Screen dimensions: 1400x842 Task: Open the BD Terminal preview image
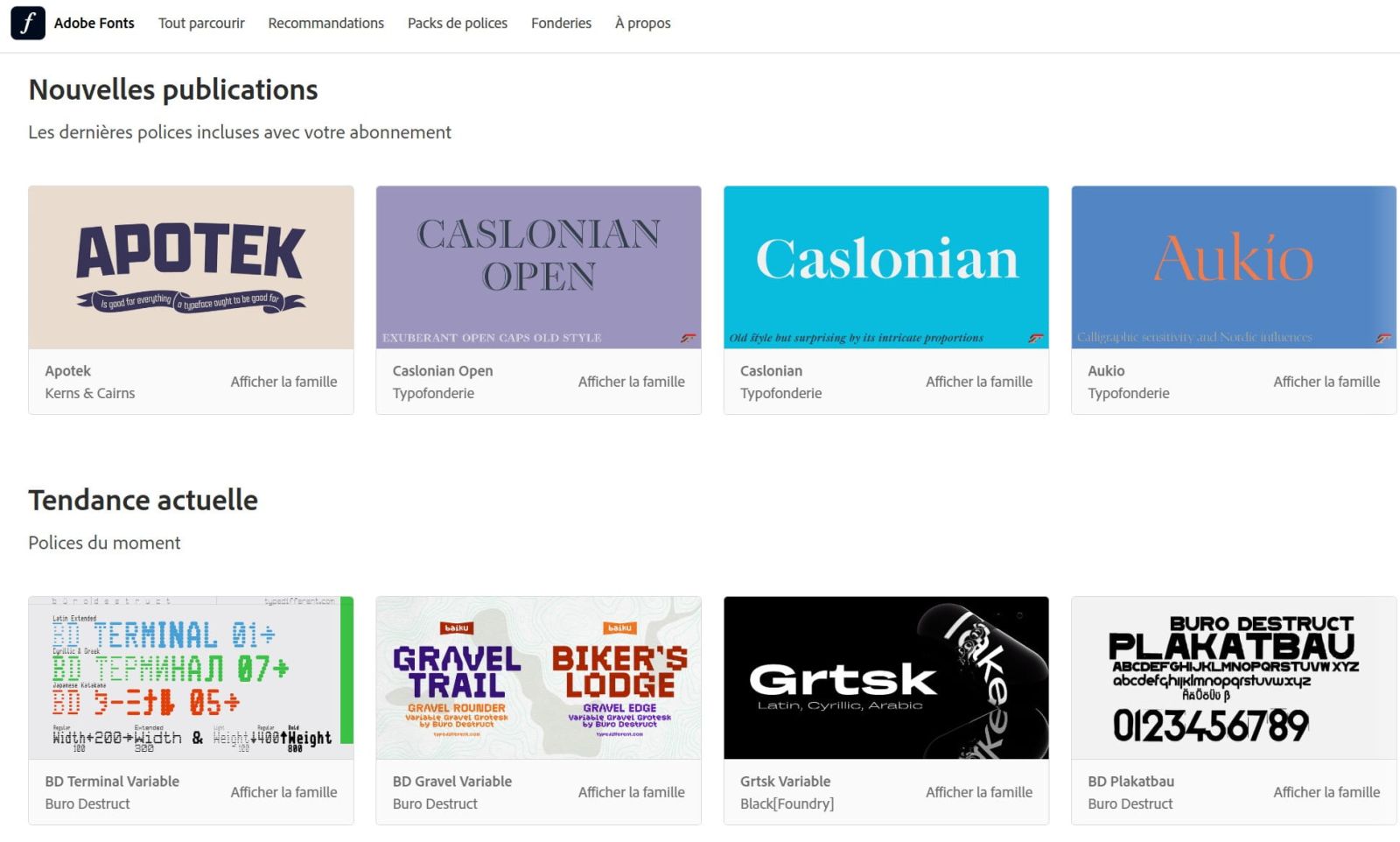coord(191,677)
